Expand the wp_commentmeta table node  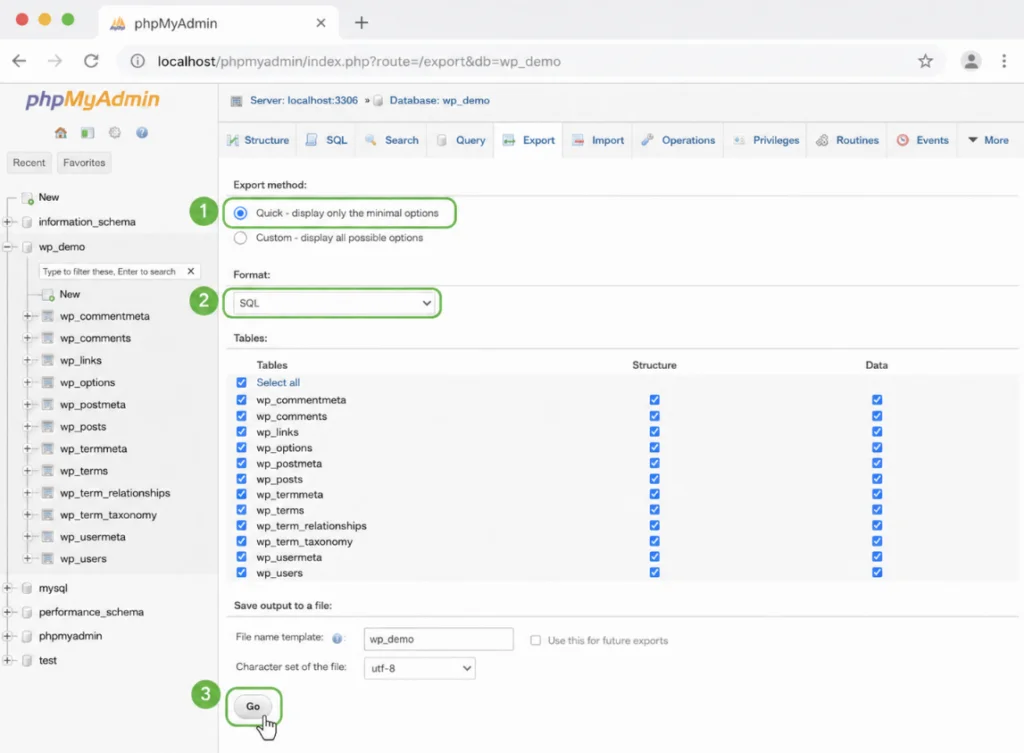27,315
